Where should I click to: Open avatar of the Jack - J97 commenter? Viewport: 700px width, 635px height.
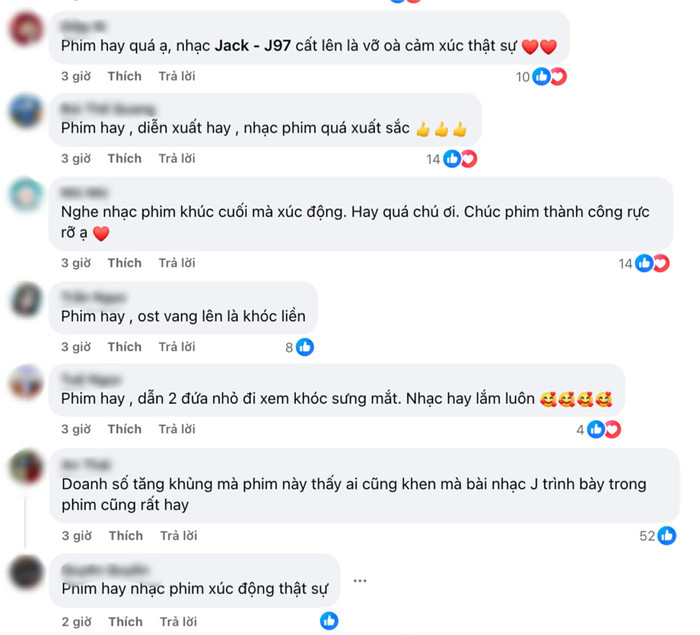[x=26, y=29]
